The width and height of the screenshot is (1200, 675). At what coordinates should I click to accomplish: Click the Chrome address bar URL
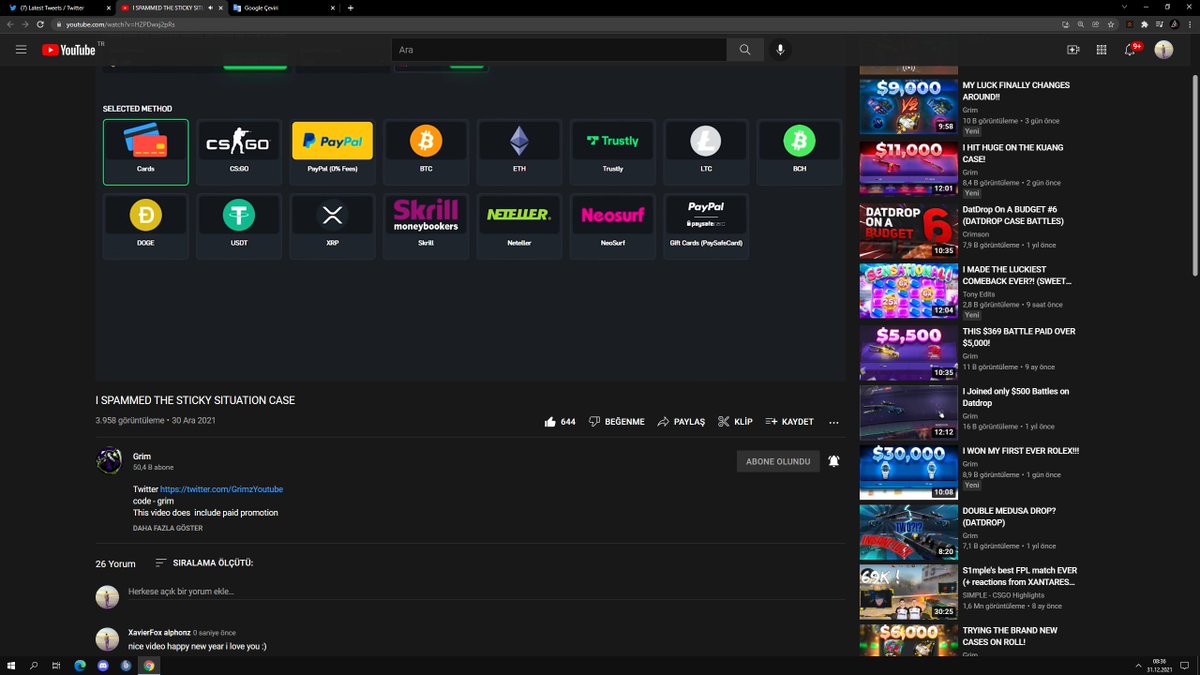coord(121,23)
